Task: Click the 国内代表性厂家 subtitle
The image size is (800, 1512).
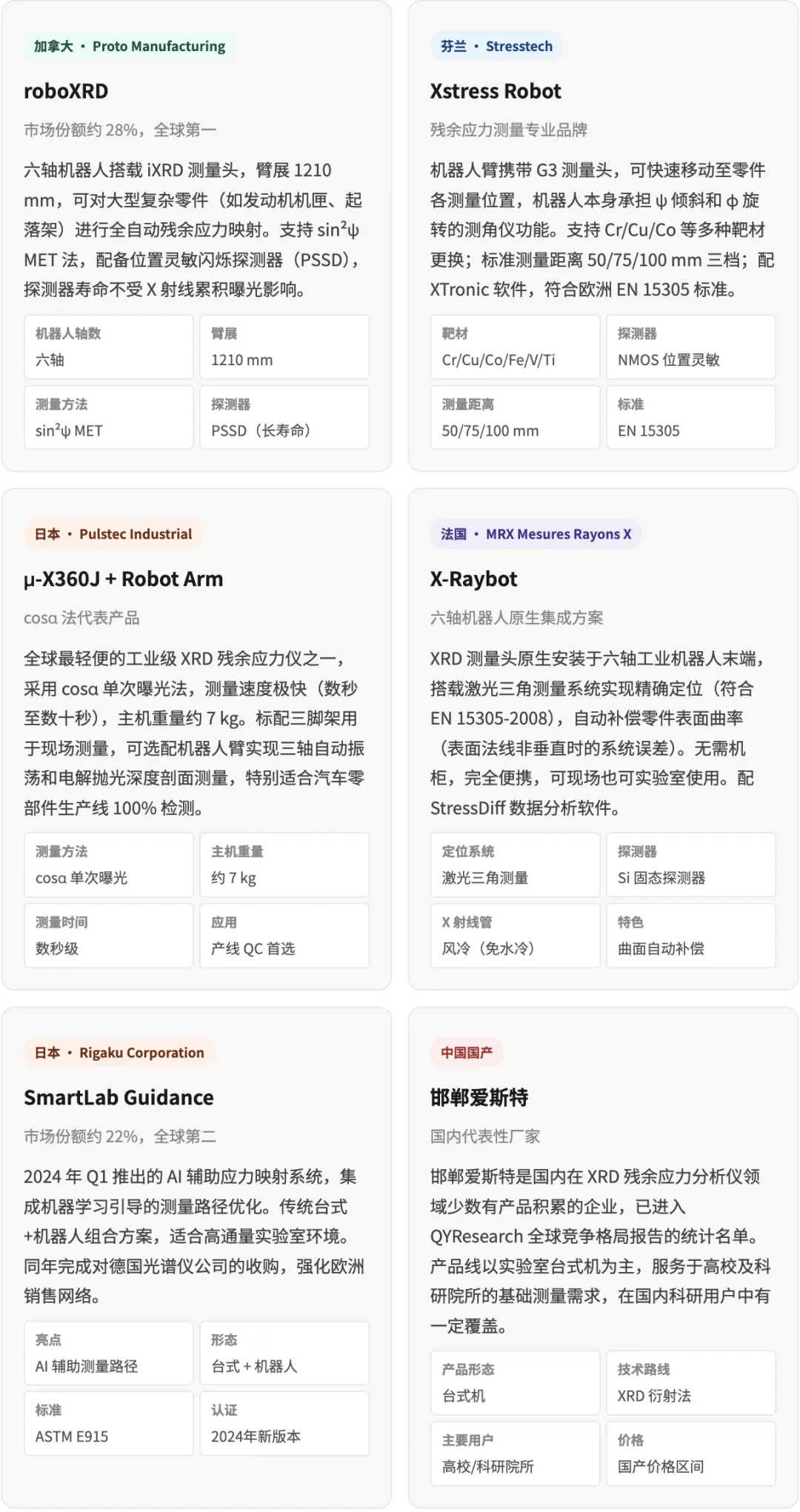Action: [x=485, y=1136]
